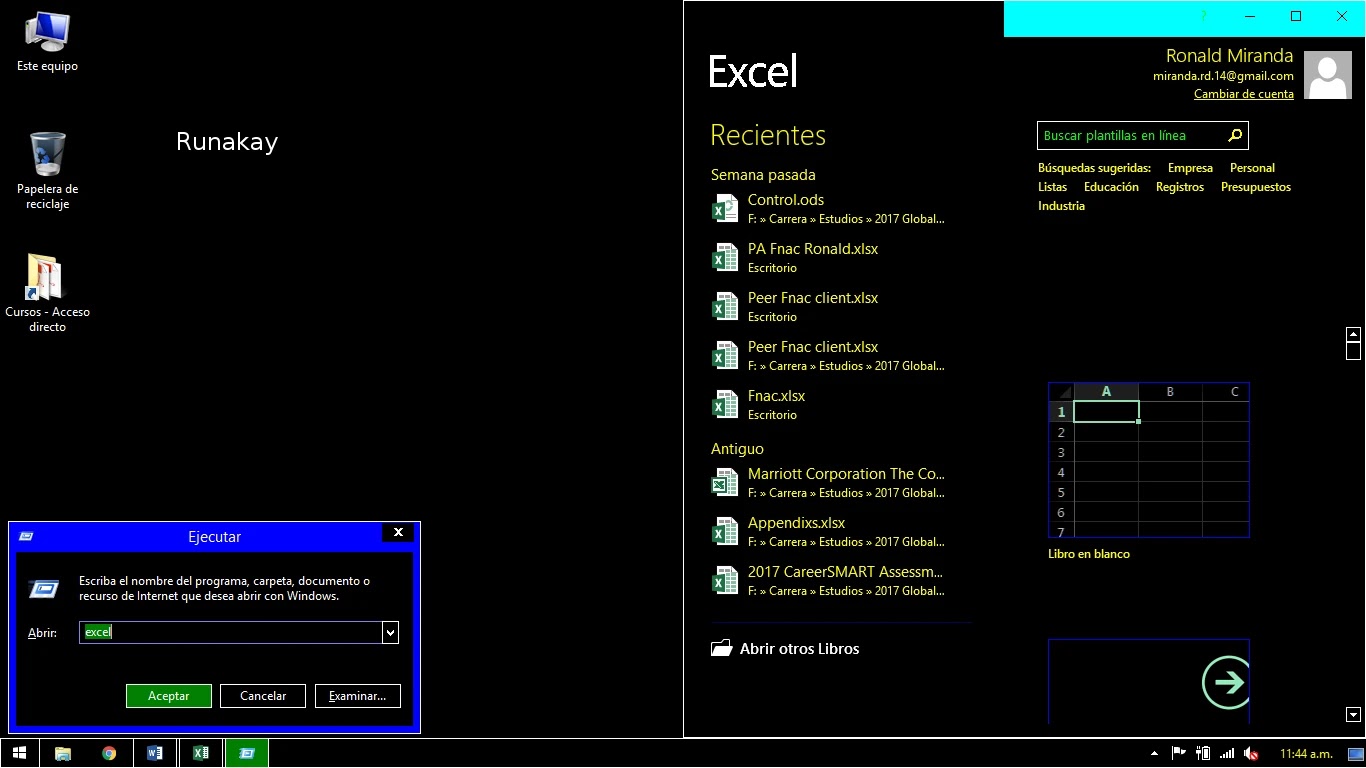Click the Excel help question mark icon
This screenshot has width=1366, height=768.
pyautogui.click(x=1204, y=16)
